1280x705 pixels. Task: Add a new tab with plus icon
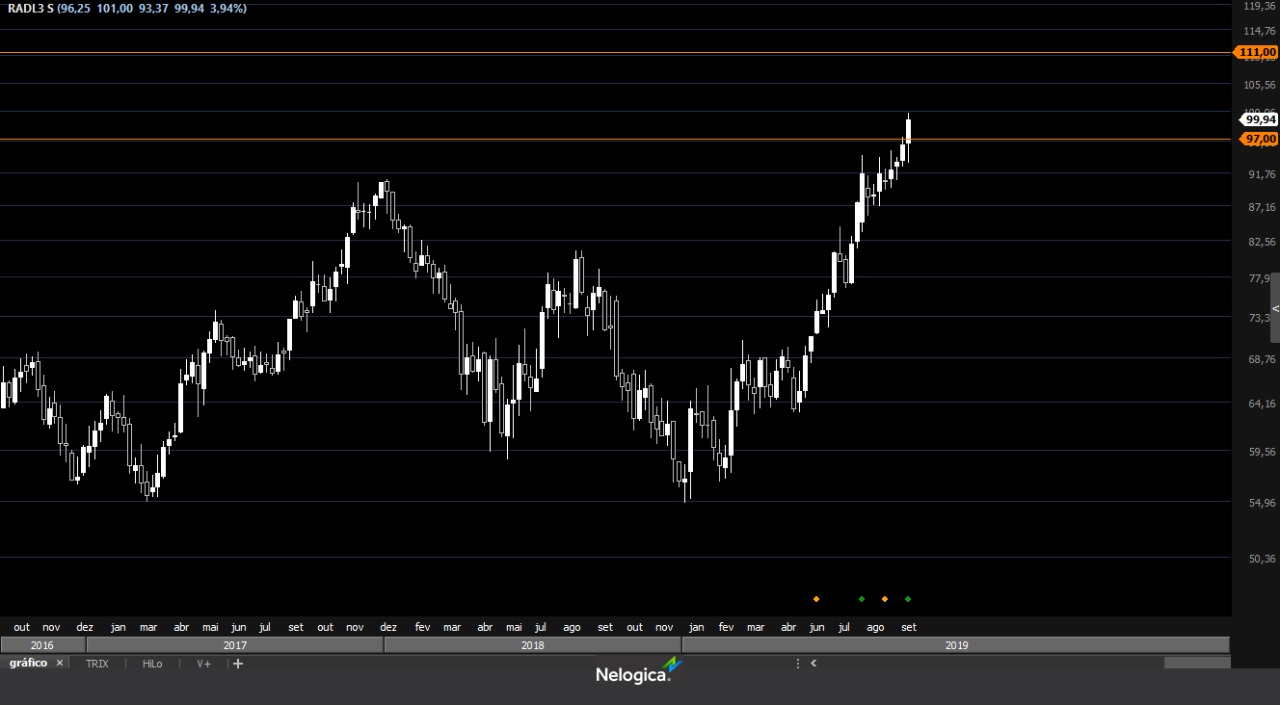238,663
